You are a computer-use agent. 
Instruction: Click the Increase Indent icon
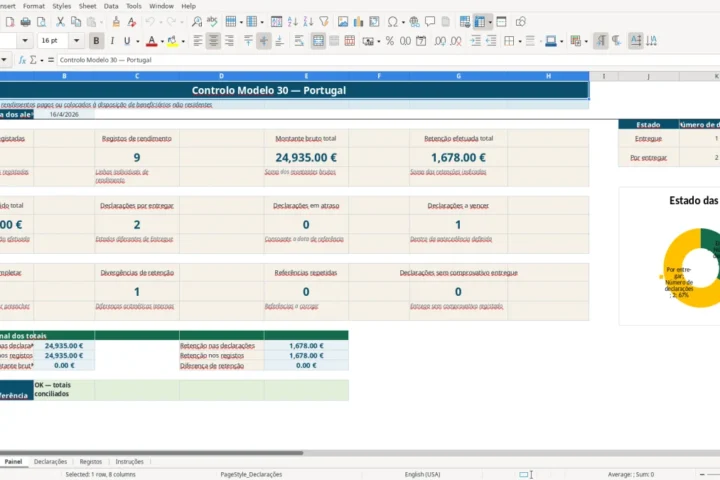coord(475,41)
